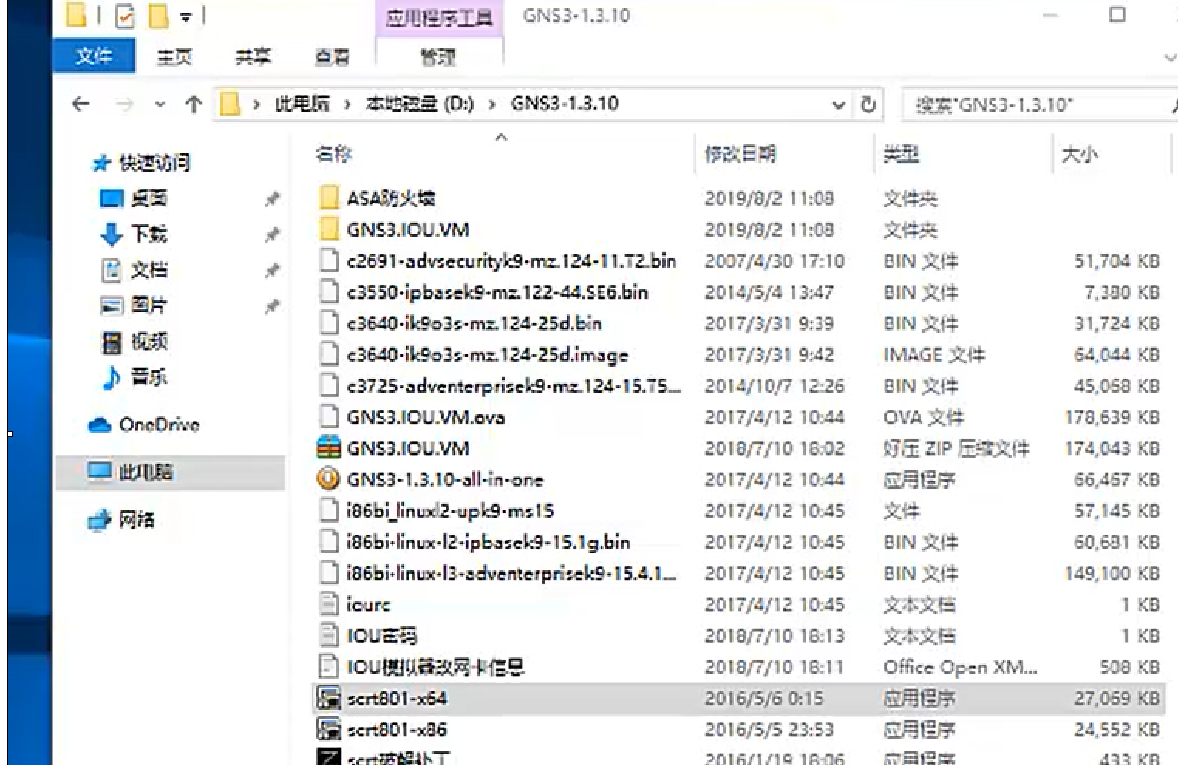
Task: Click the Back navigation arrow
Action: tap(80, 104)
